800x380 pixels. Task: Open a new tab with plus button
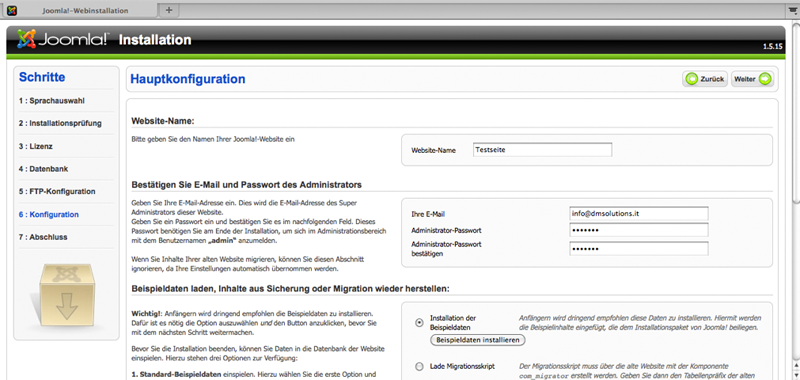click(169, 10)
